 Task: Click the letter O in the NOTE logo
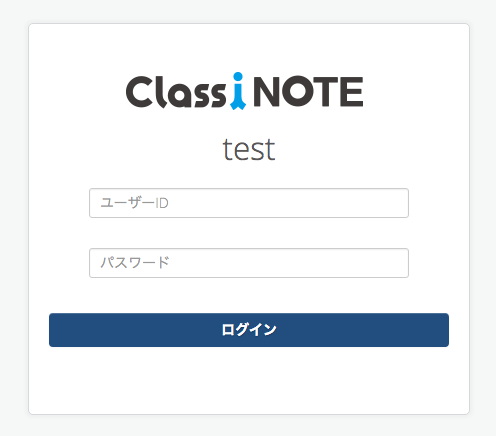pyautogui.click(x=297, y=91)
